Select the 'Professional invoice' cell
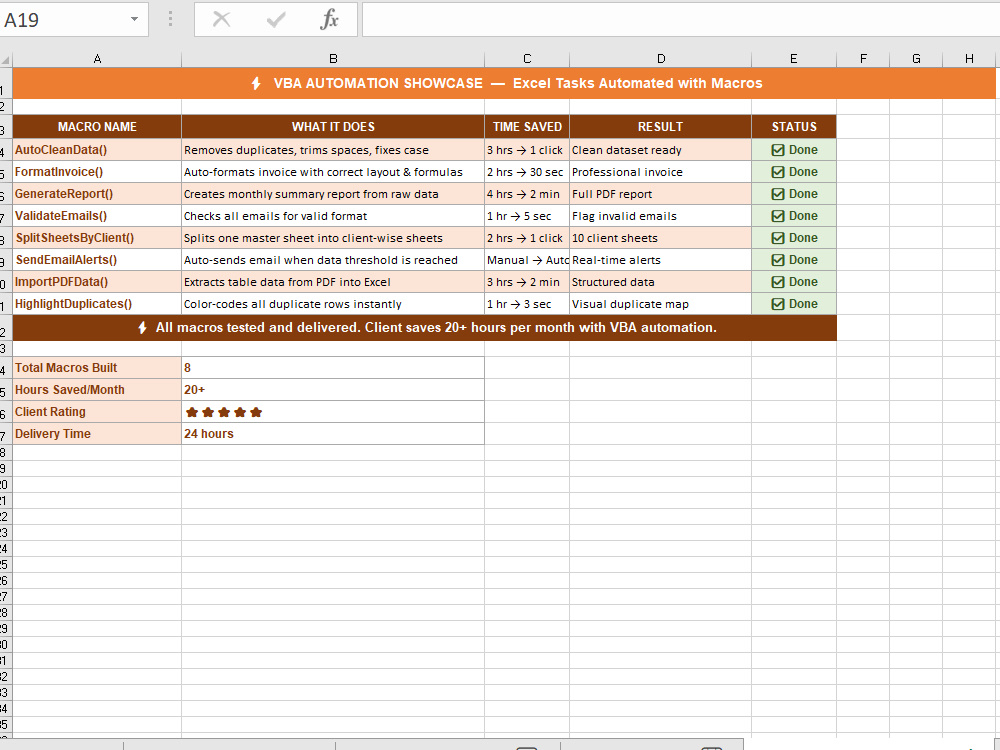1000x750 pixels. pyautogui.click(x=661, y=172)
